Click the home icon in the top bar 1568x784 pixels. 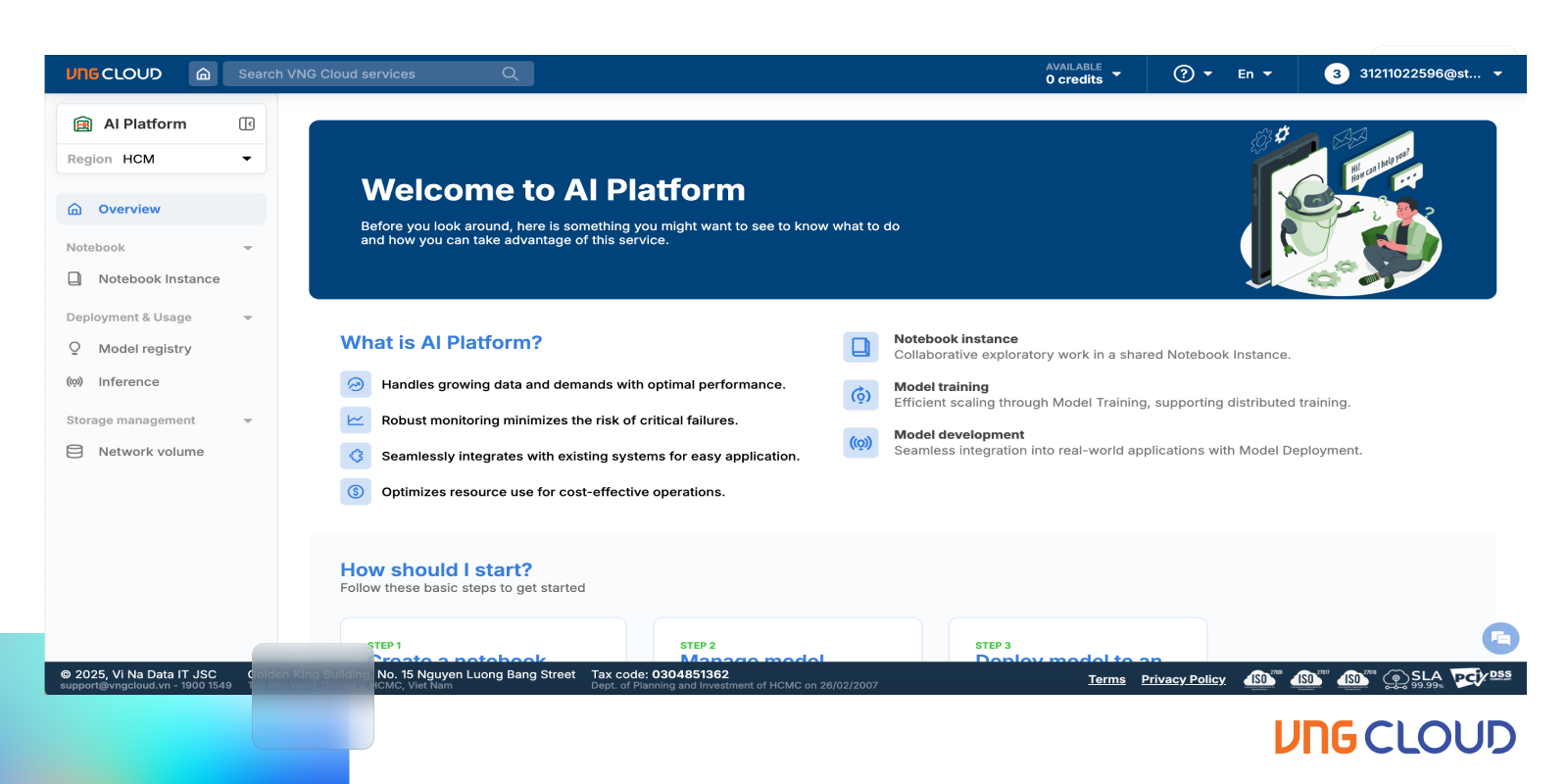[203, 73]
